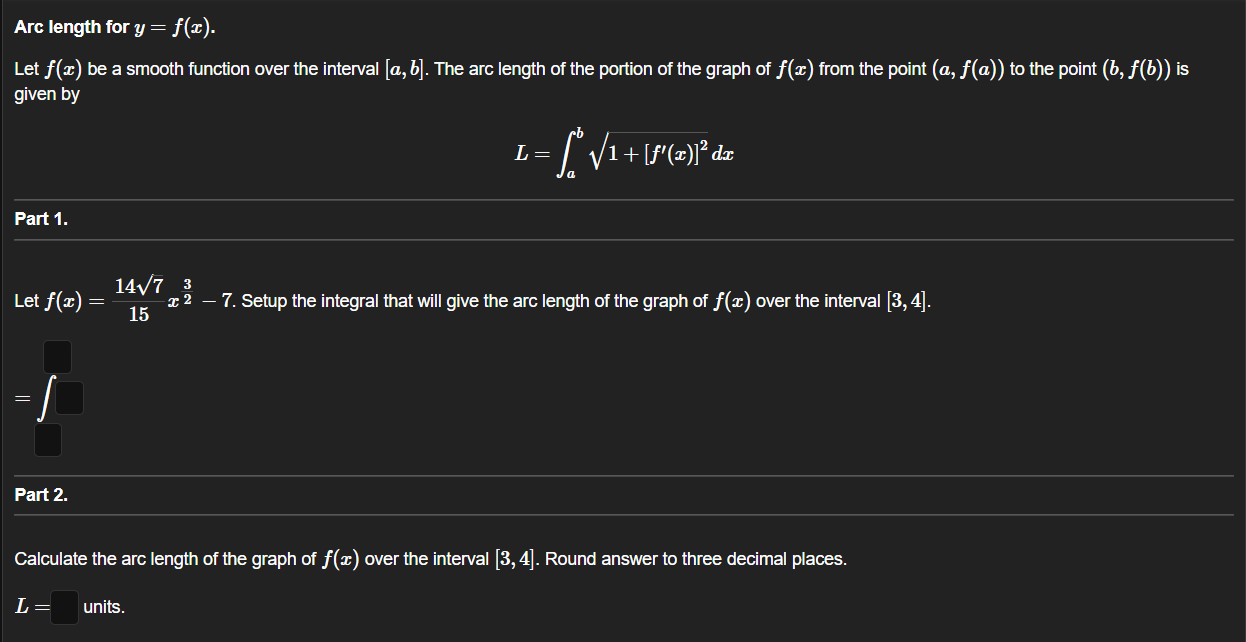Click the integrand input box beside the integral sign
This screenshot has width=1246, height=642.
point(67,397)
